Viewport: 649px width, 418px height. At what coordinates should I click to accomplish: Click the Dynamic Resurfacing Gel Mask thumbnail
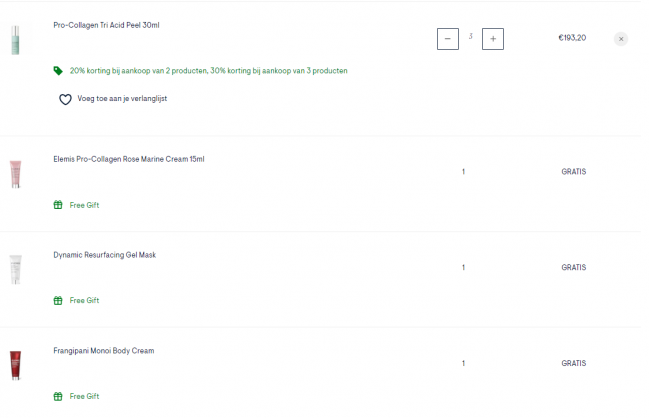tap(15, 269)
